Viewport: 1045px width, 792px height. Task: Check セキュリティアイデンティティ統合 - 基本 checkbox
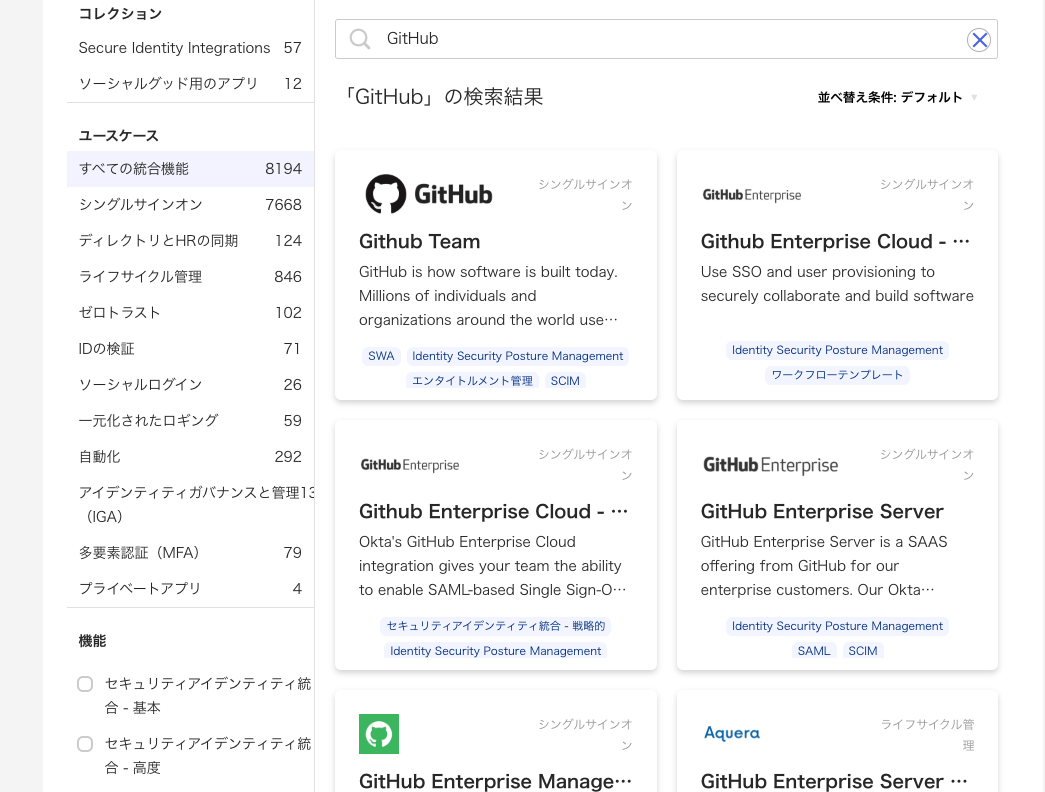point(85,684)
